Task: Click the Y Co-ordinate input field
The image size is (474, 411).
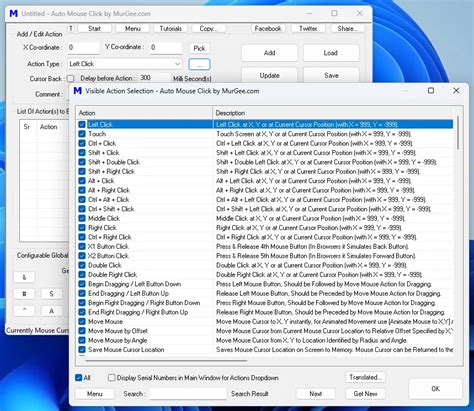Action: (x=166, y=48)
